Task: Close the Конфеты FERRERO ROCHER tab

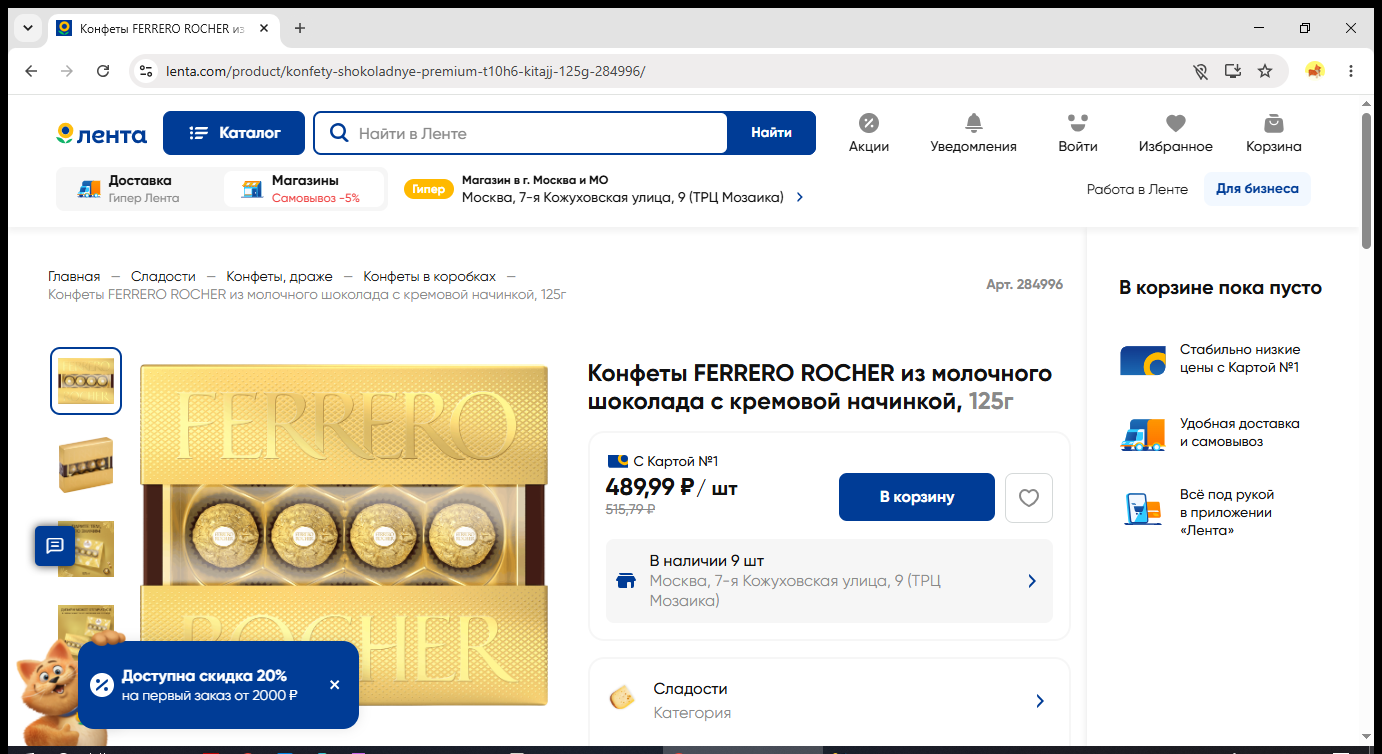Action: click(x=264, y=28)
